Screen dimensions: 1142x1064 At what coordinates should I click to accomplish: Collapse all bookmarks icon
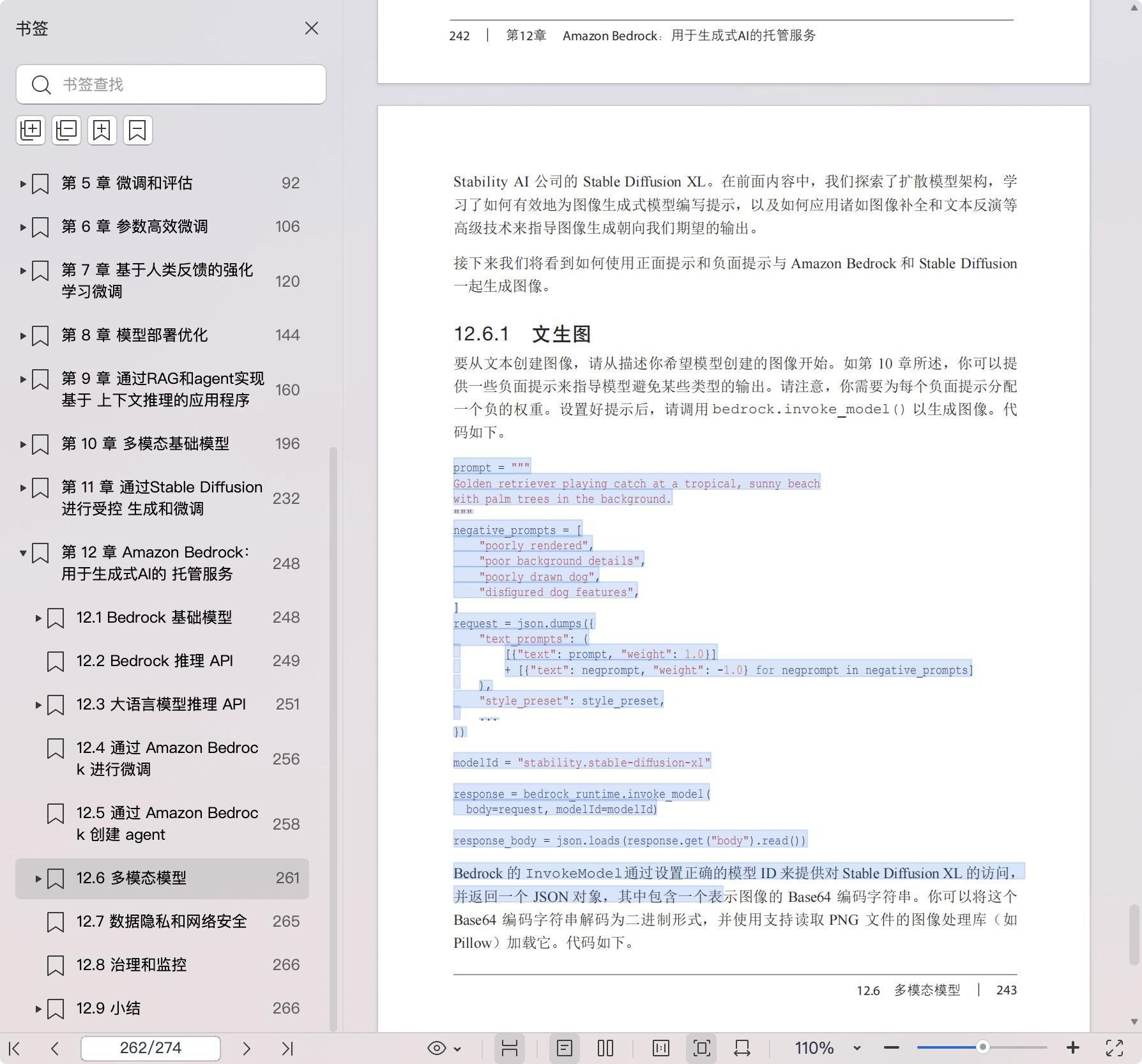[x=66, y=130]
